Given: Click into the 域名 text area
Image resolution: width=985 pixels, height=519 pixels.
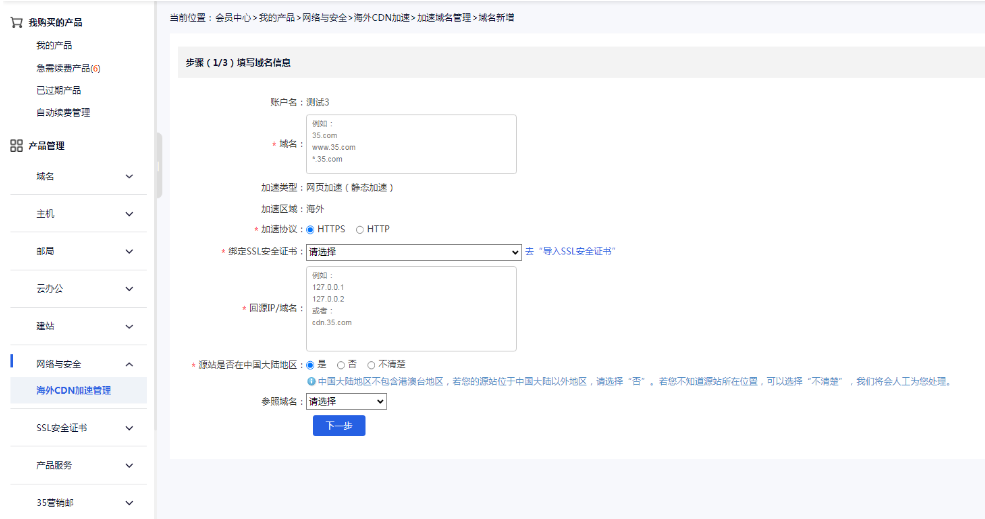Looking at the screenshot, I should tap(411, 144).
